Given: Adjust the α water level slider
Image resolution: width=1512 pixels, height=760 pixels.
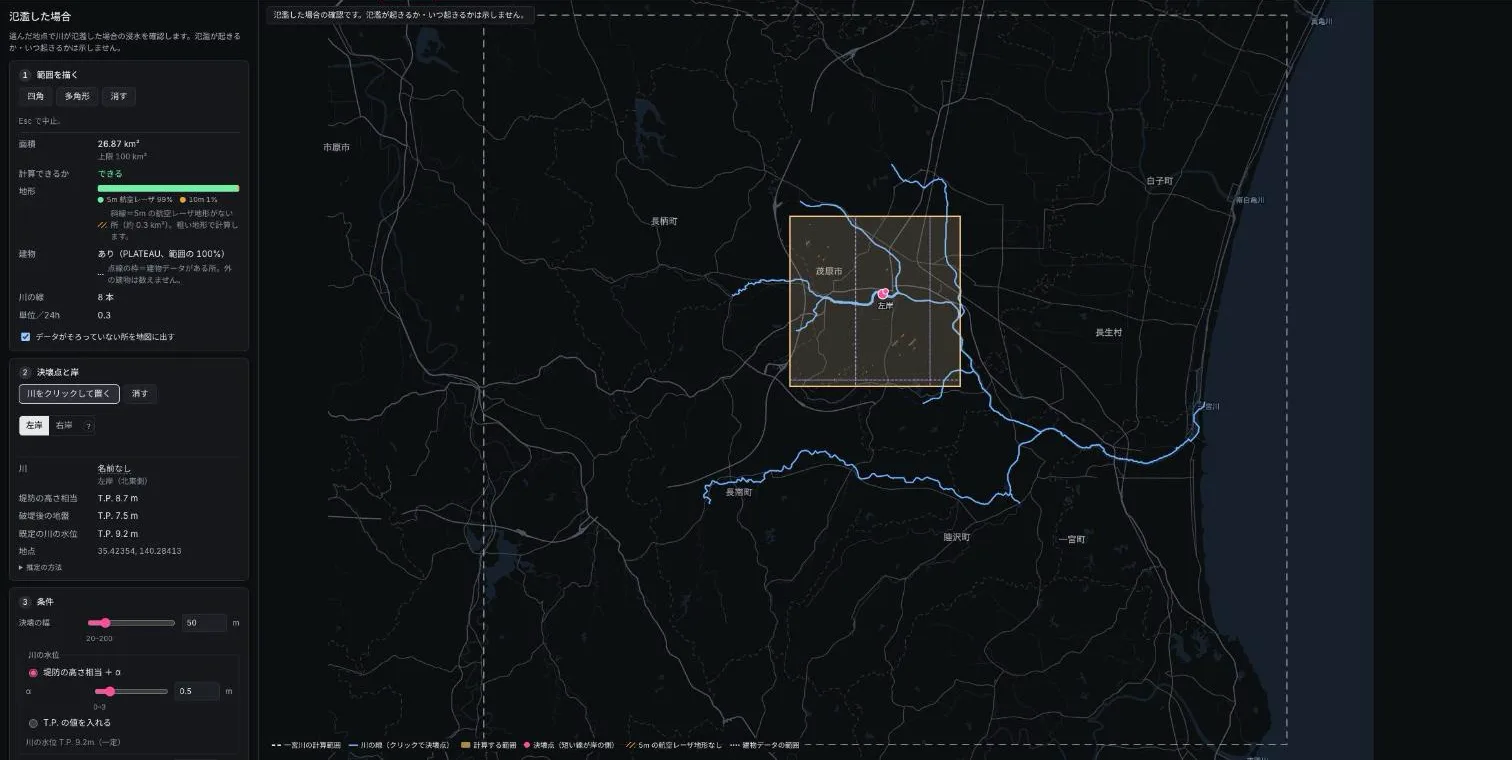Looking at the screenshot, I should click(131, 691).
